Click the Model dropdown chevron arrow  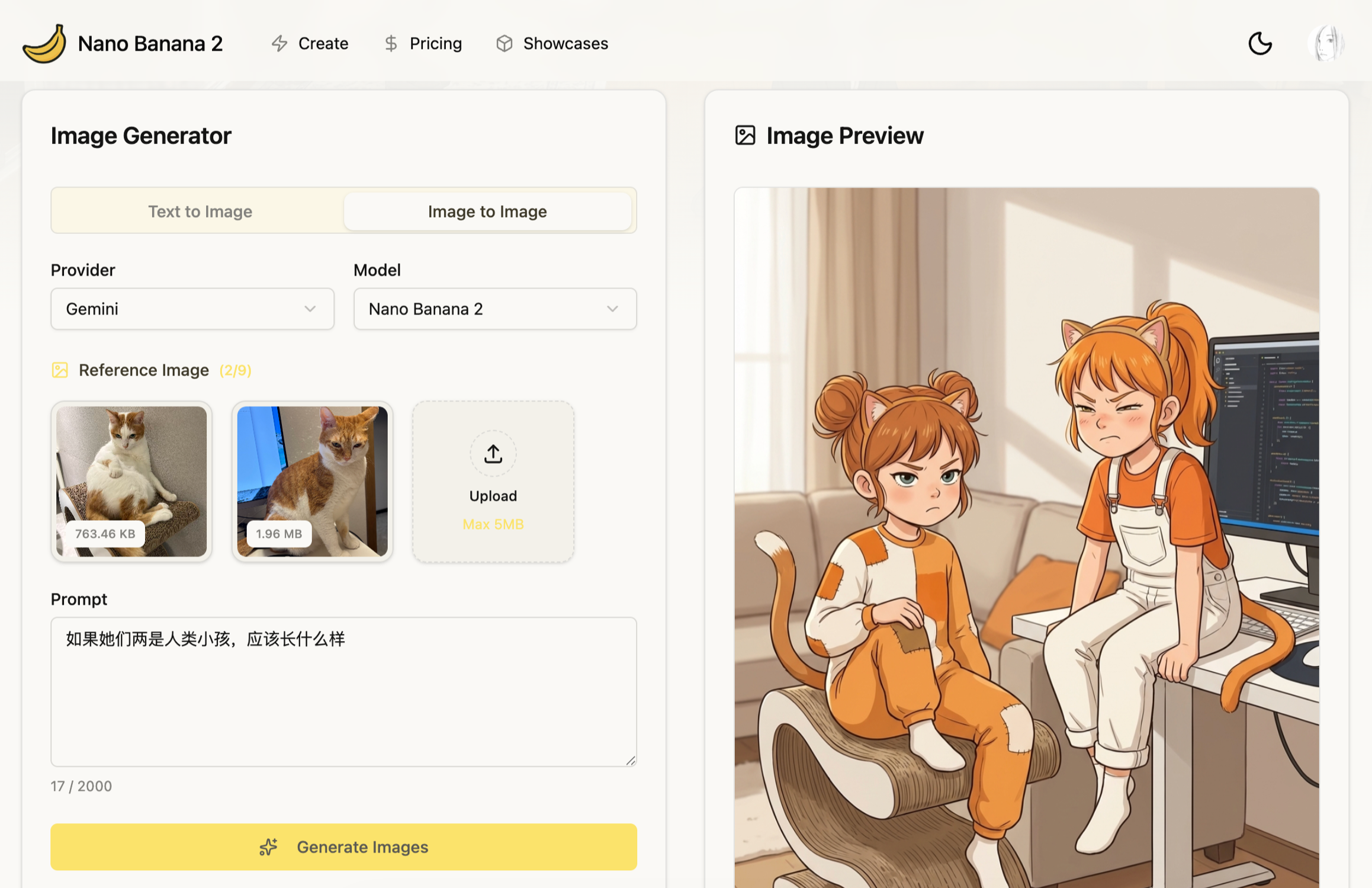612,309
